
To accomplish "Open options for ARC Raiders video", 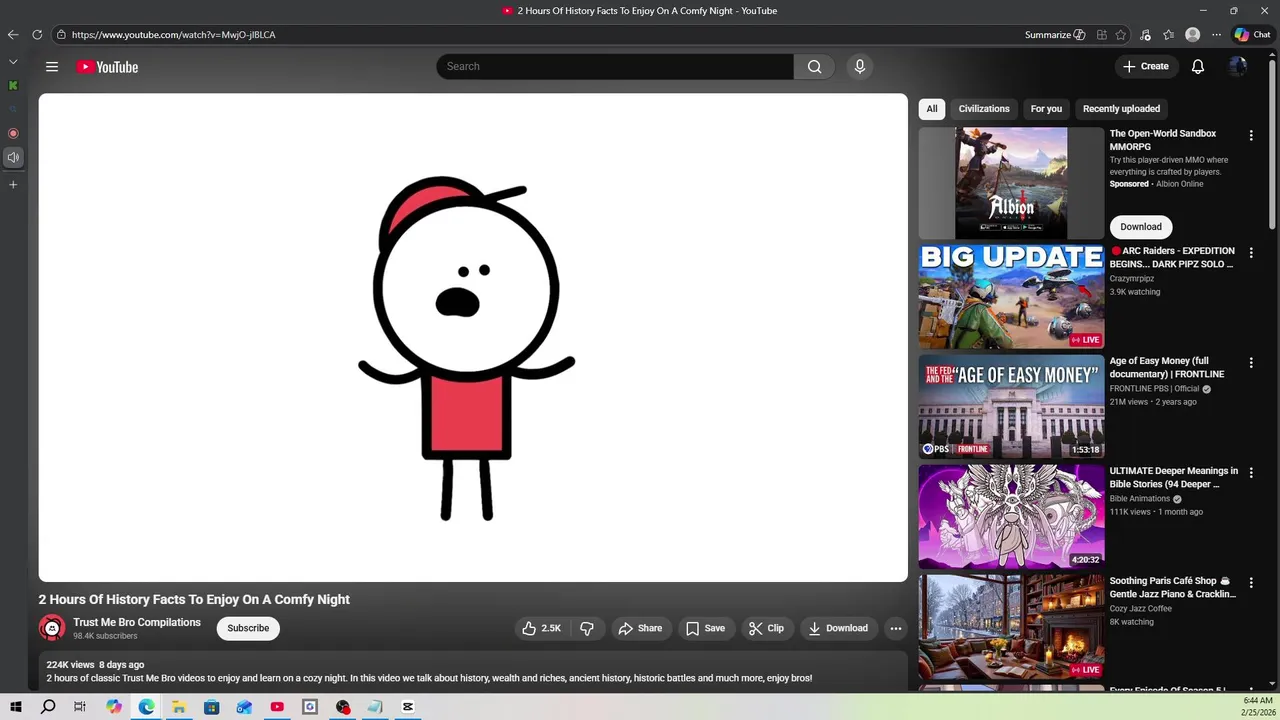I will click(1251, 253).
